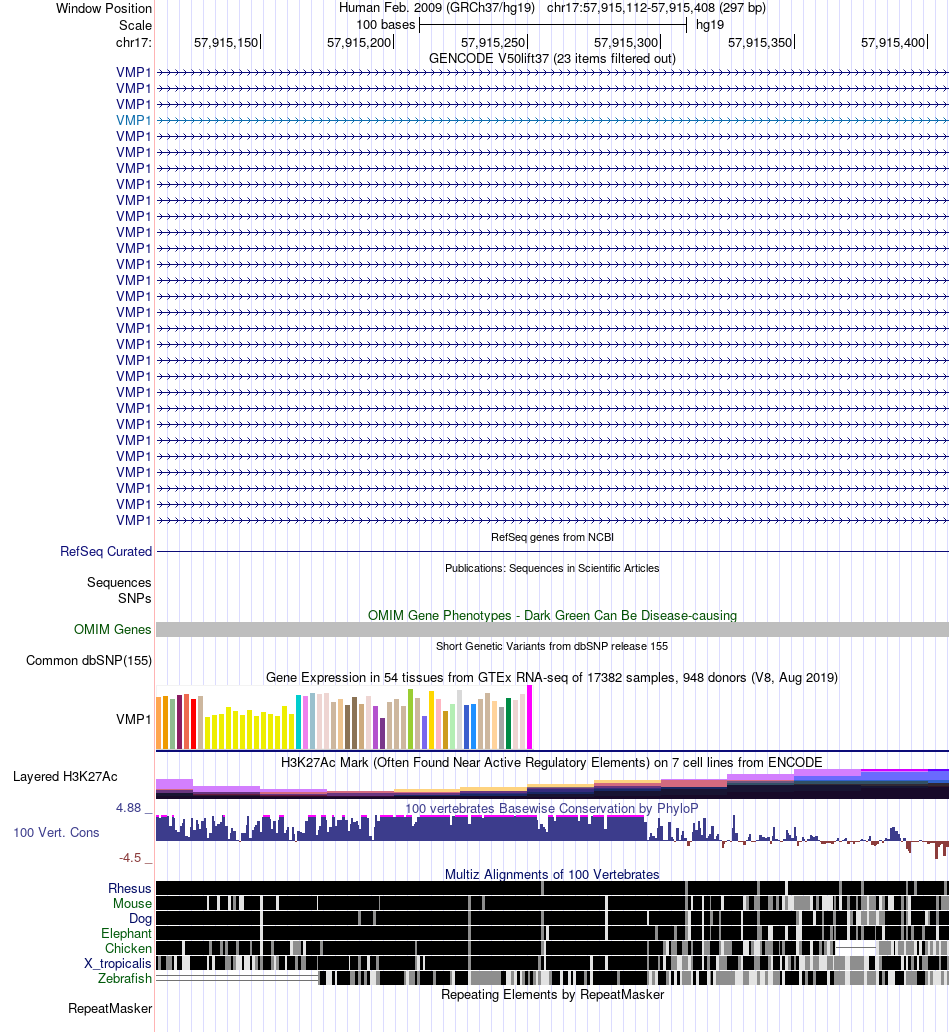The height and width of the screenshot is (1032, 950).
Task: Open the GTEx Gene Expression in 54 tissues title
Action: coord(552,677)
